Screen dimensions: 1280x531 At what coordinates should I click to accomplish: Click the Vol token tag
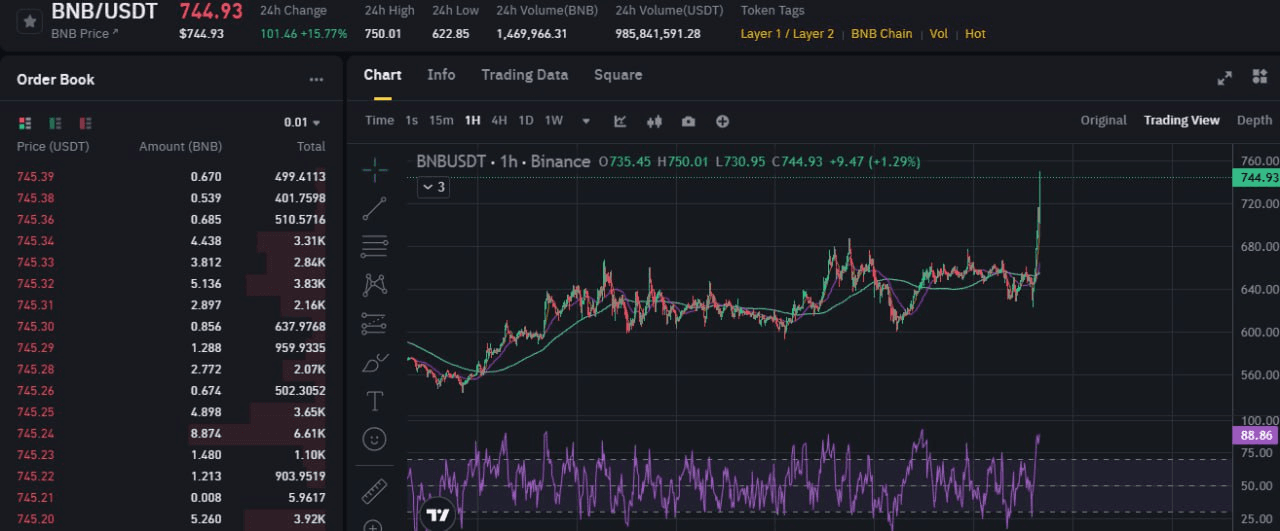coord(939,34)
